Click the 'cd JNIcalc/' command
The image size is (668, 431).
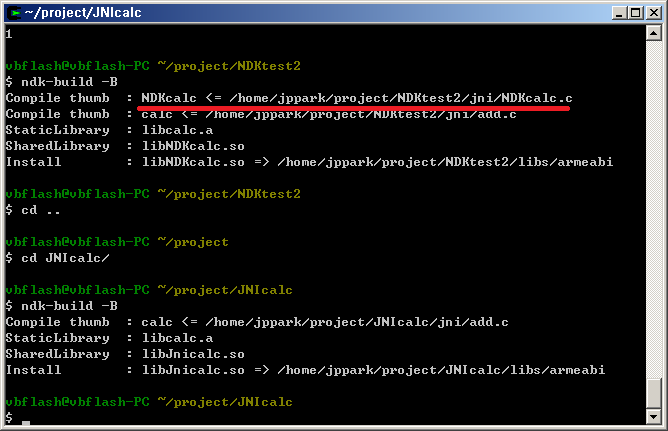pos(65,258)
